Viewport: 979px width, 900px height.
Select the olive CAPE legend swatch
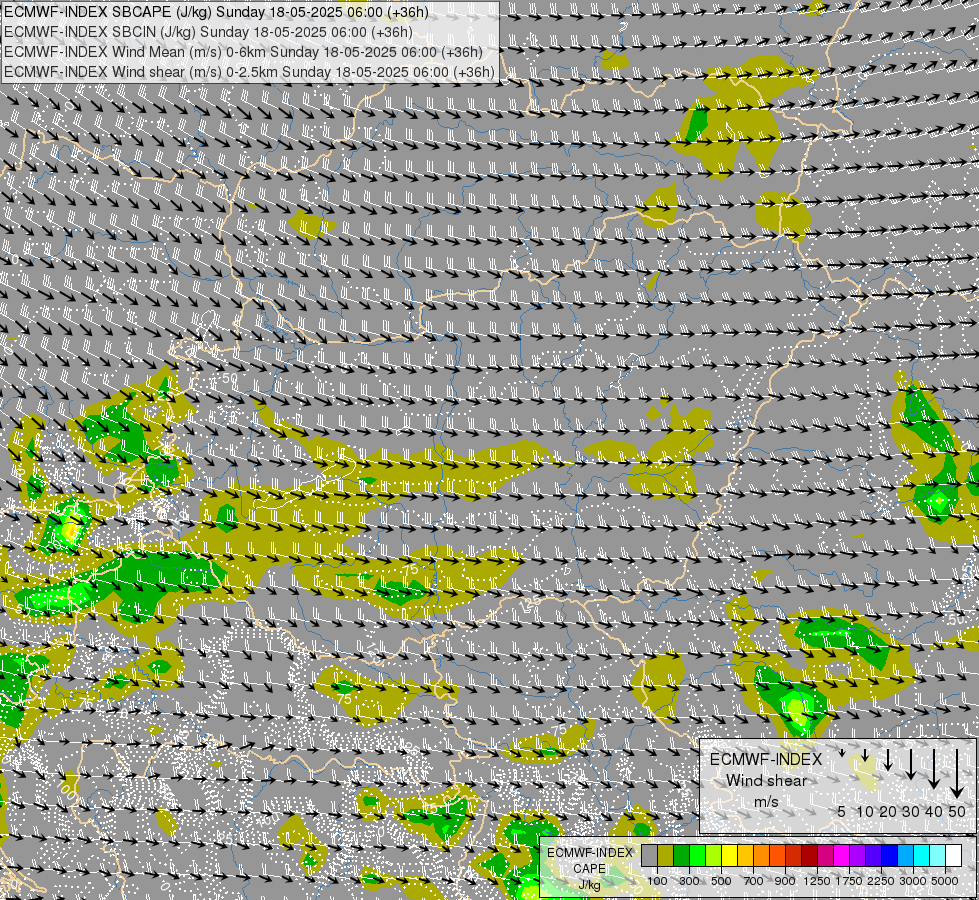coord(666,855)
